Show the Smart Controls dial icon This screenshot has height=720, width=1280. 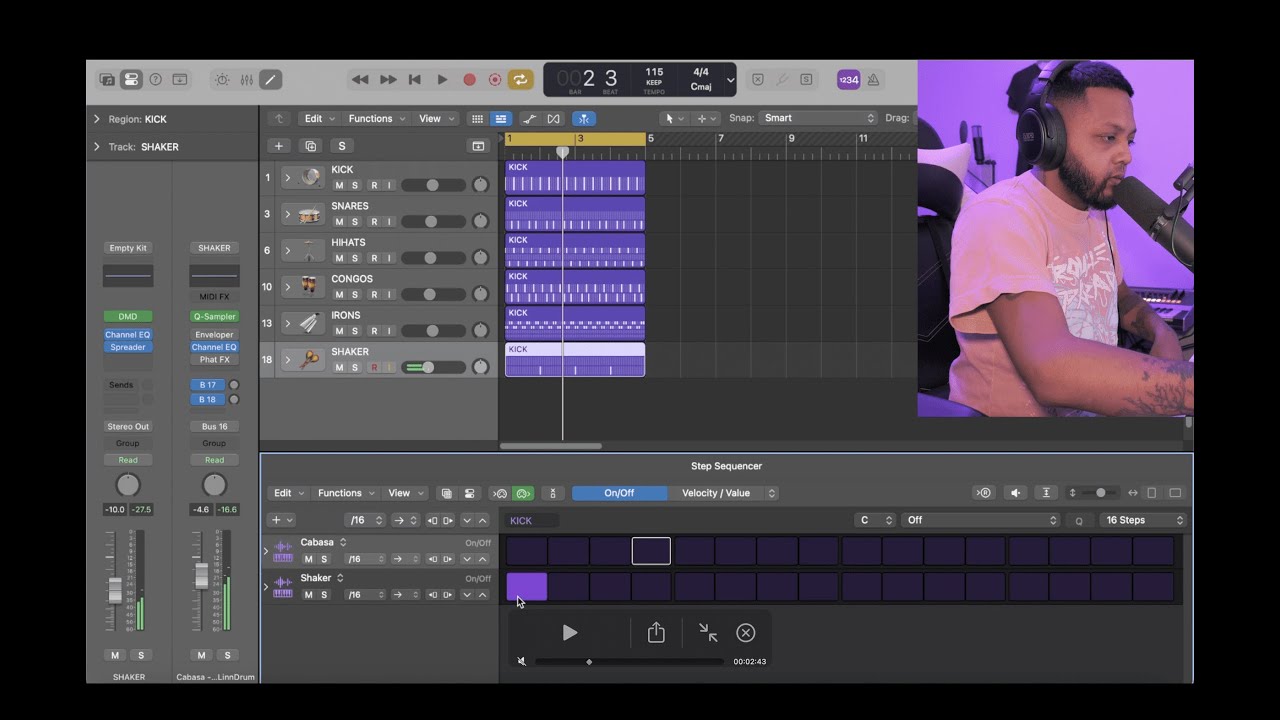(x=222, y=80)
